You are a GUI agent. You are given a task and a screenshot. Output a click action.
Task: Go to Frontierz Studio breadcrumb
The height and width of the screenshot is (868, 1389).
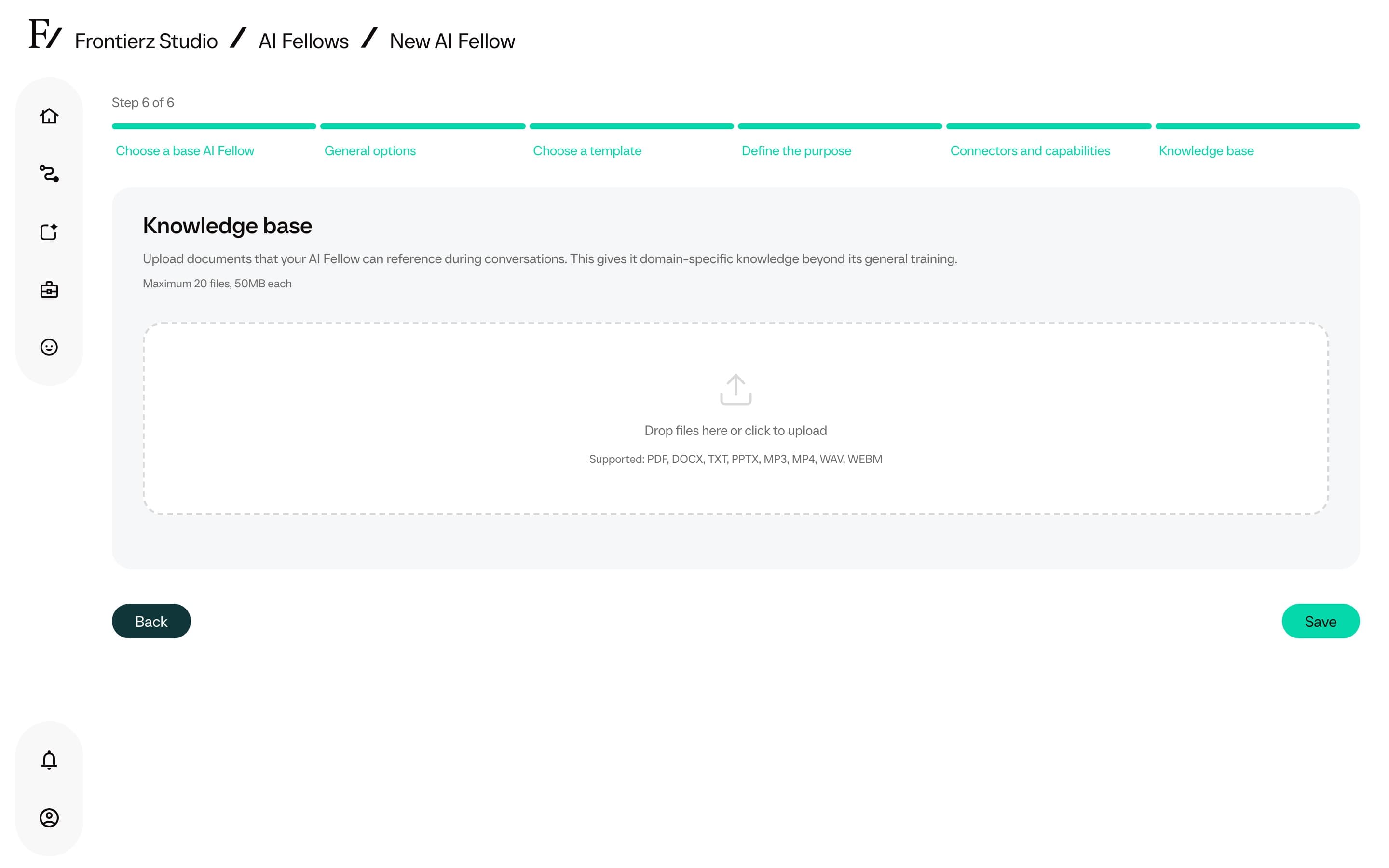[x=146, y=41]
